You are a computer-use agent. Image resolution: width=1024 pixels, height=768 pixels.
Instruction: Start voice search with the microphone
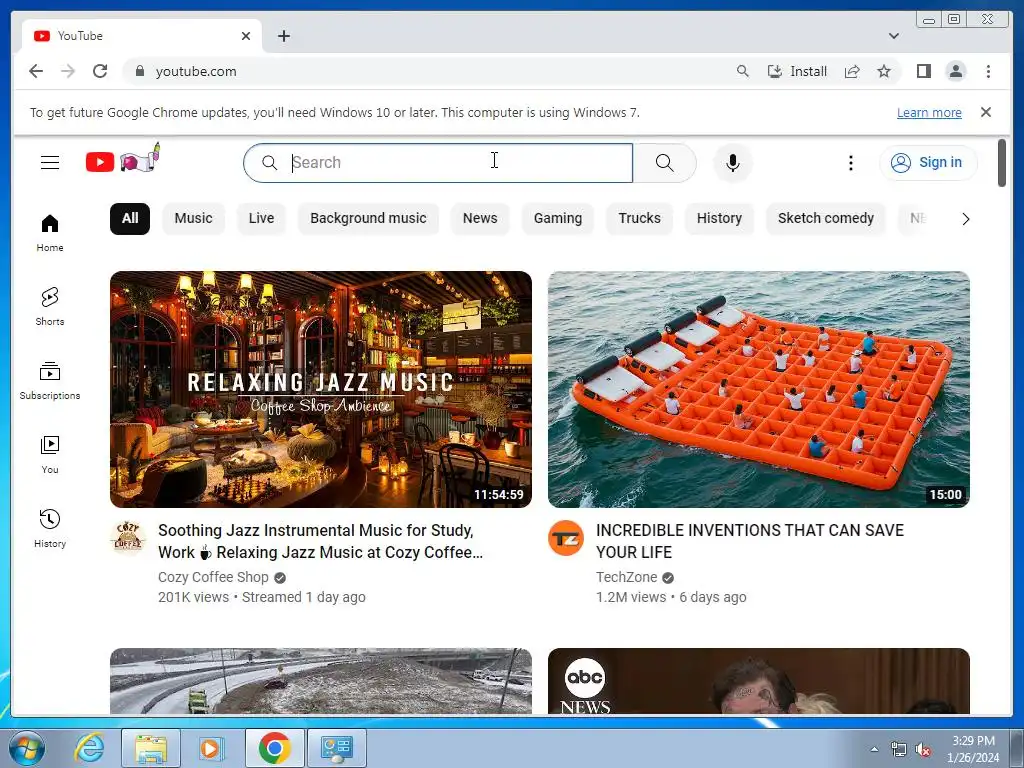tap(733, 163)
